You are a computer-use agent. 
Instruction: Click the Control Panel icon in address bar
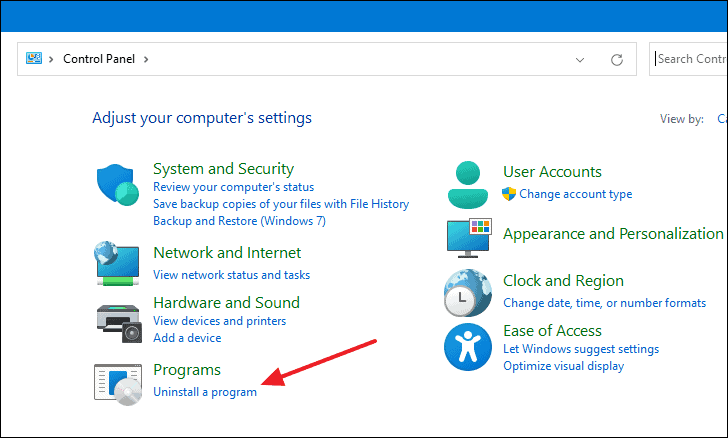point(34,59)
